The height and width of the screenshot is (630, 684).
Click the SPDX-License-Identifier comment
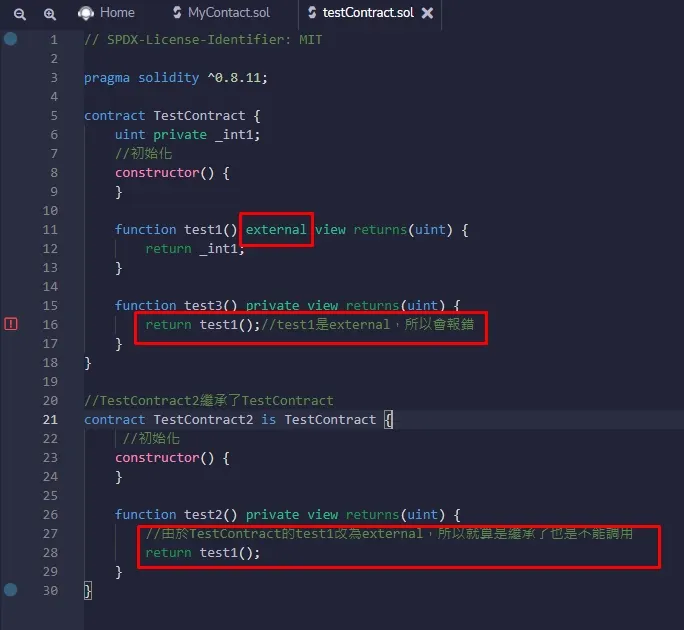click(203, 40)
